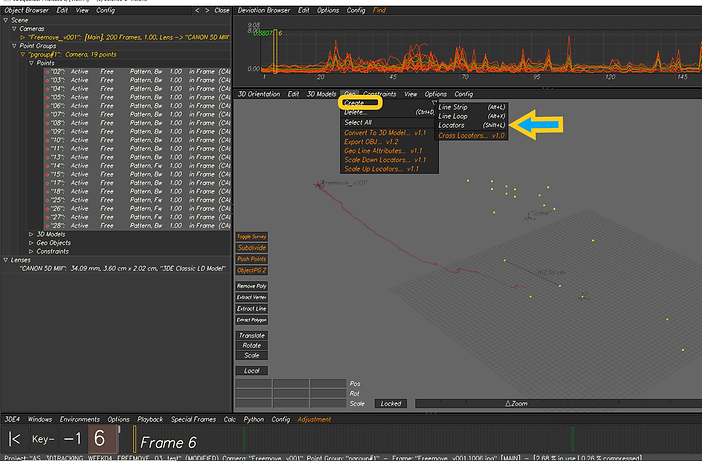Screen dimensions: 702x461
Task: Select point "25" in points list
Action: tap(137, 200)
